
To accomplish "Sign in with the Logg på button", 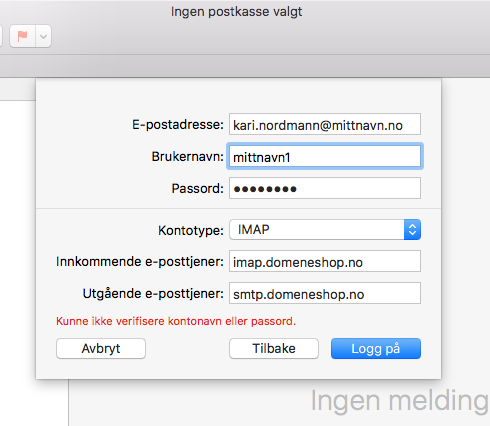I will click(x=376, y=349).
